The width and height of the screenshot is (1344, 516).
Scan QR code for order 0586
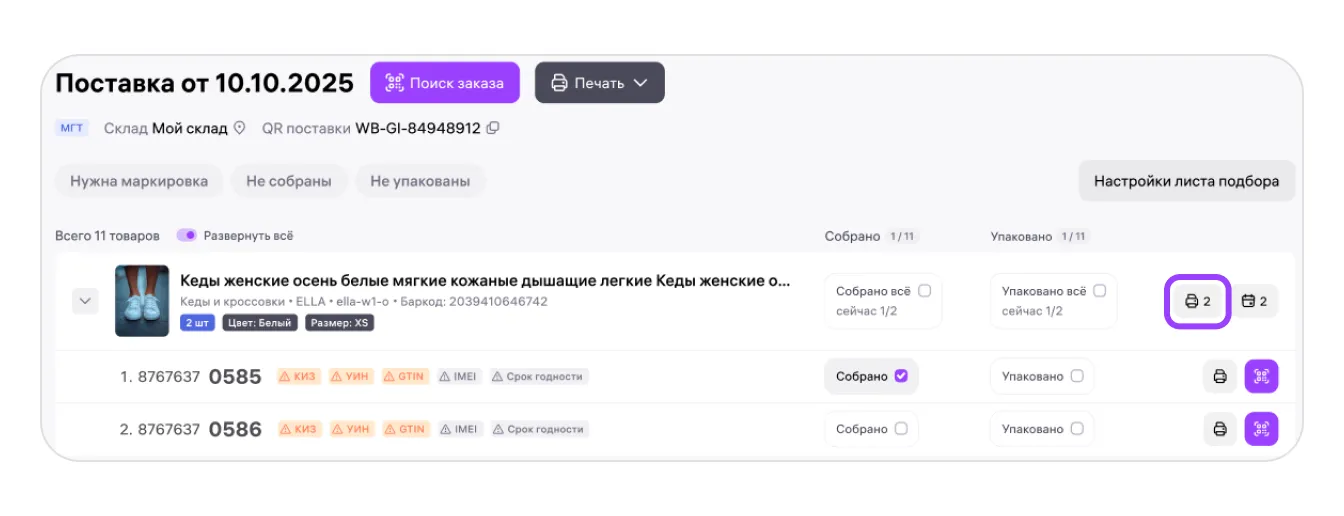tap(1261, 429)
